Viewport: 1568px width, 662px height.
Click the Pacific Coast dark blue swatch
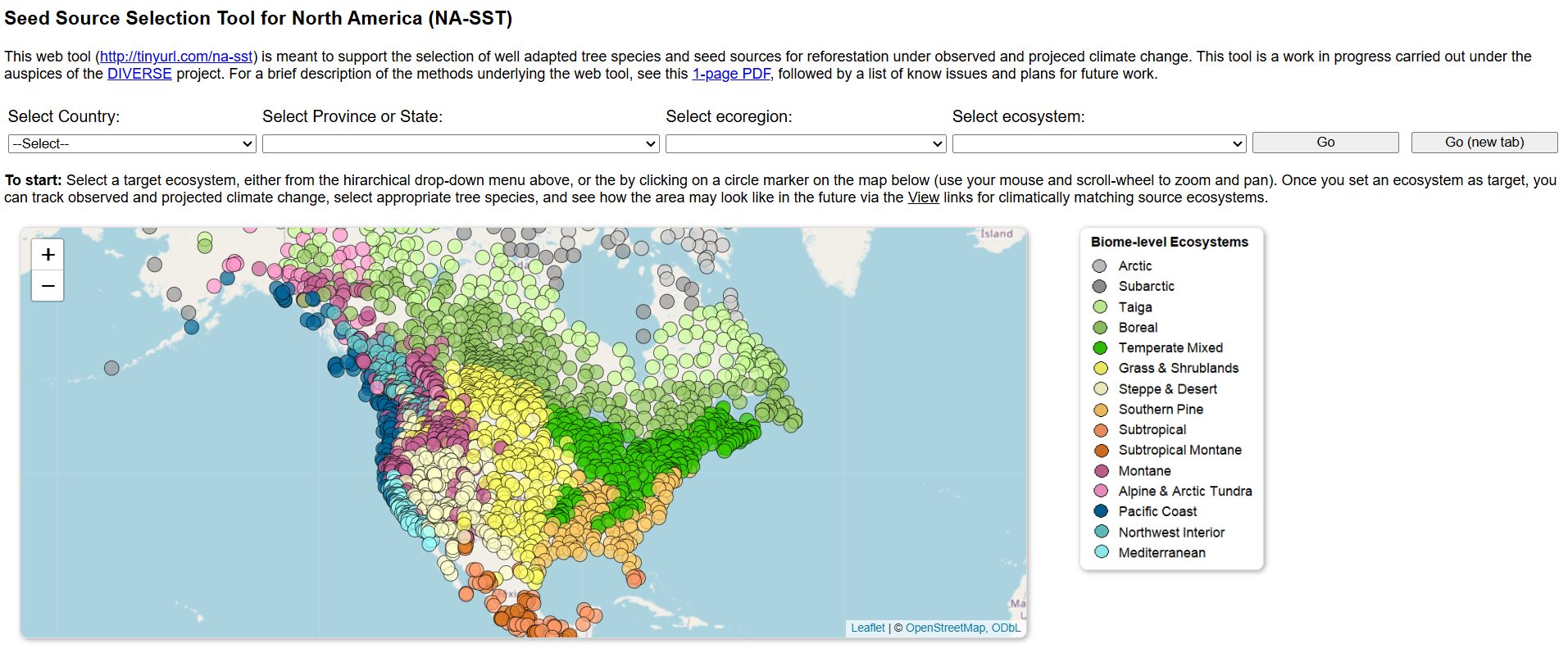1101,511
